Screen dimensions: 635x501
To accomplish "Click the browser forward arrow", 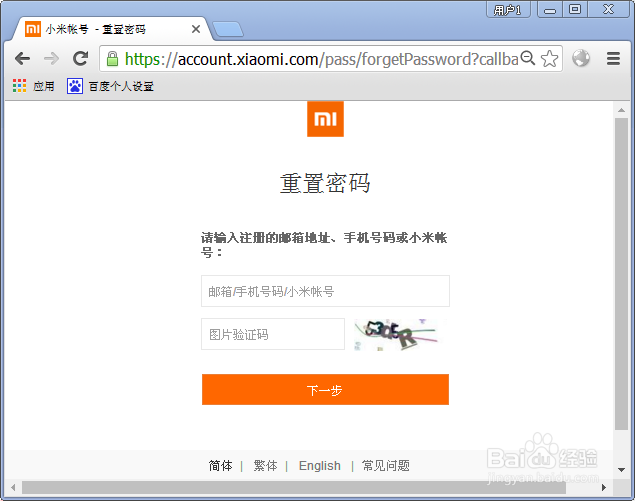I will click(x=51, y=59).
